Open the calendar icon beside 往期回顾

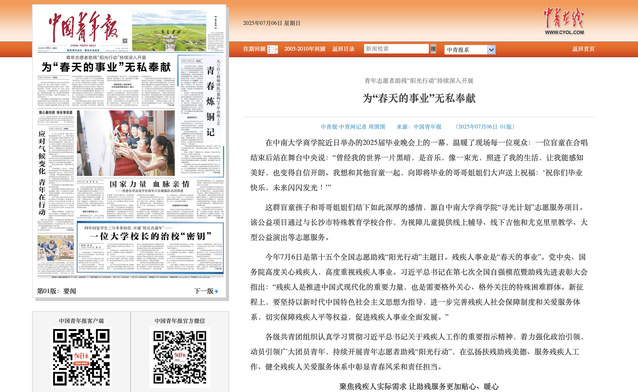(x=272, y=49)
